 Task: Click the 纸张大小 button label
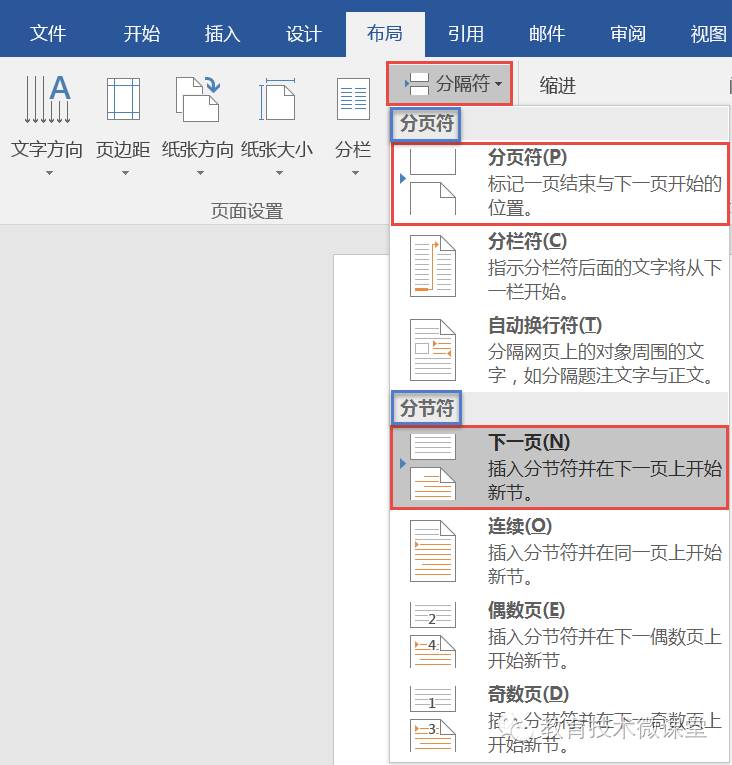click(x=277, y=149)
